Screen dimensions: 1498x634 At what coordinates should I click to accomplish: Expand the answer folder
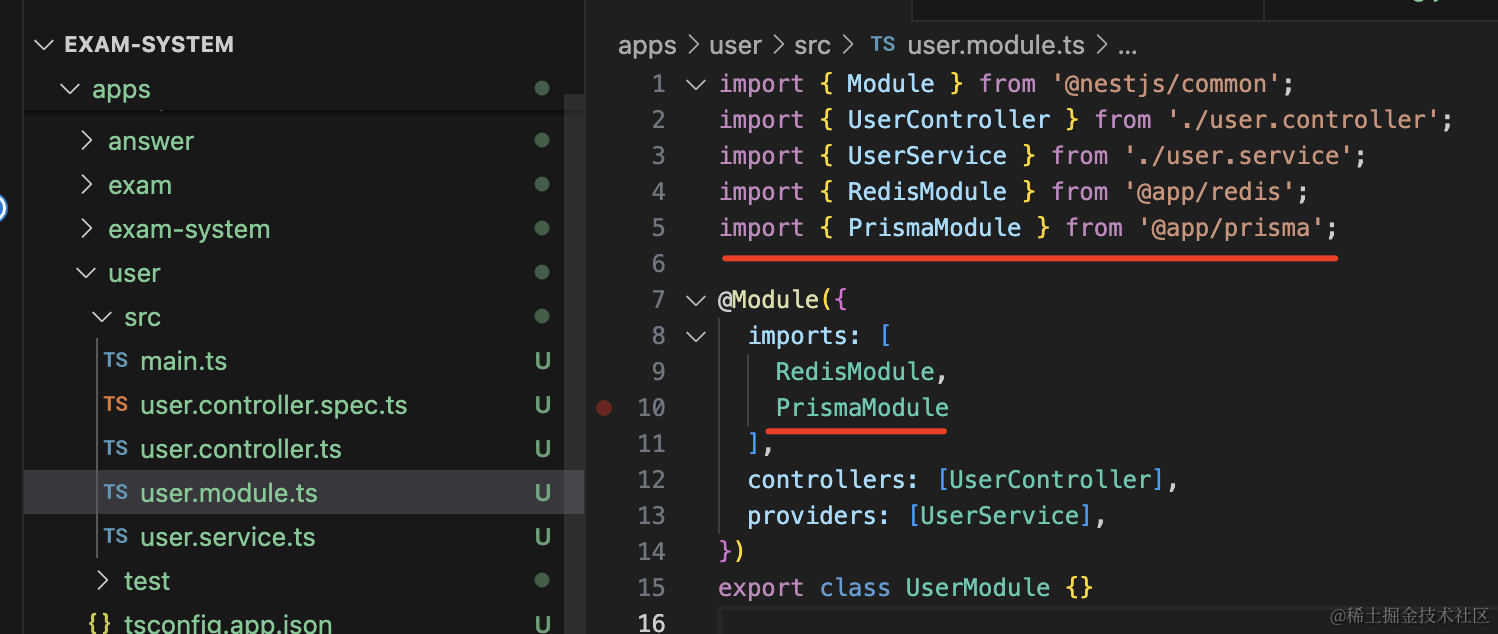[87, 141]
